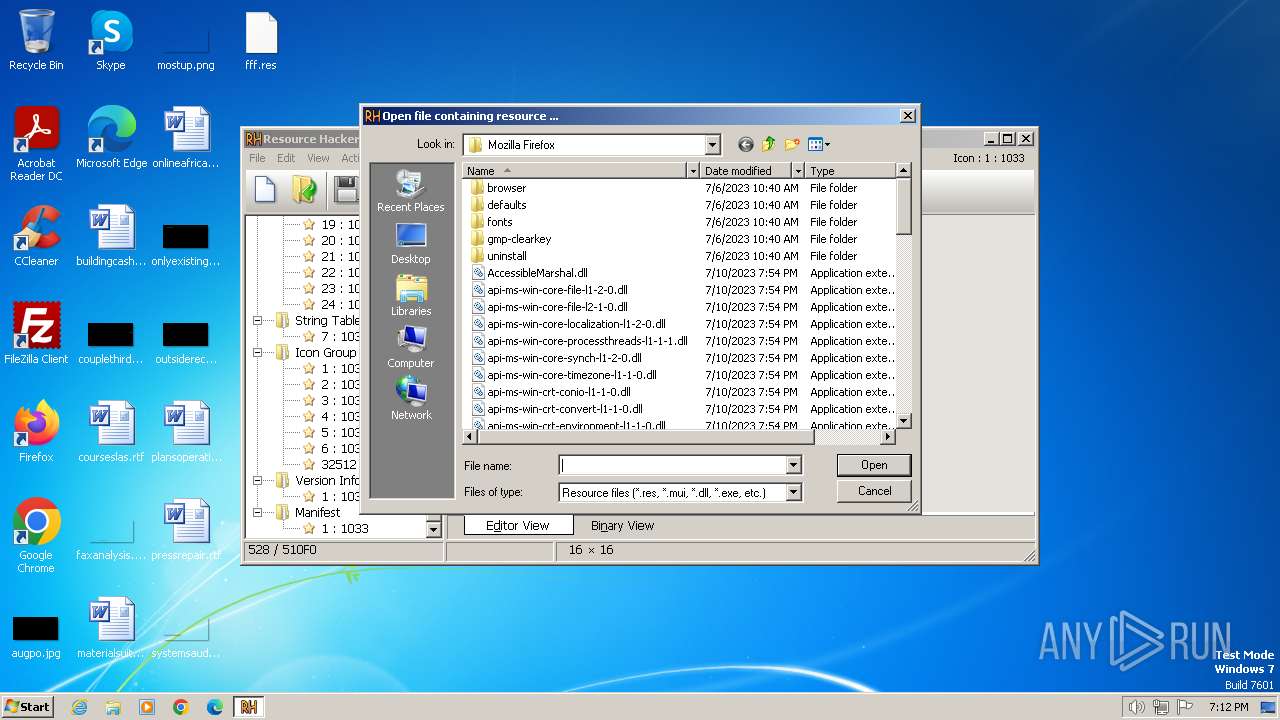This screenshot has width=1280, height=720.
Task: Collapse the Version Info tree node
Action: (257, 481)
